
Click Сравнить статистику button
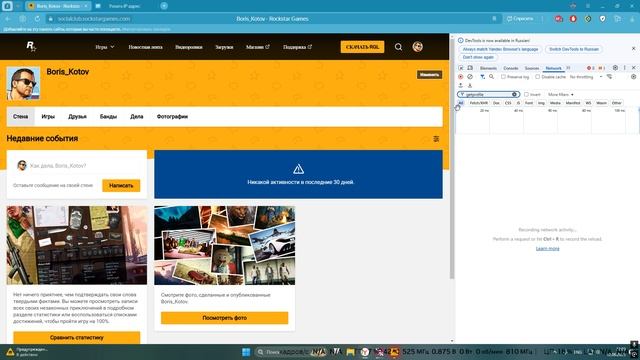point(77,338)
